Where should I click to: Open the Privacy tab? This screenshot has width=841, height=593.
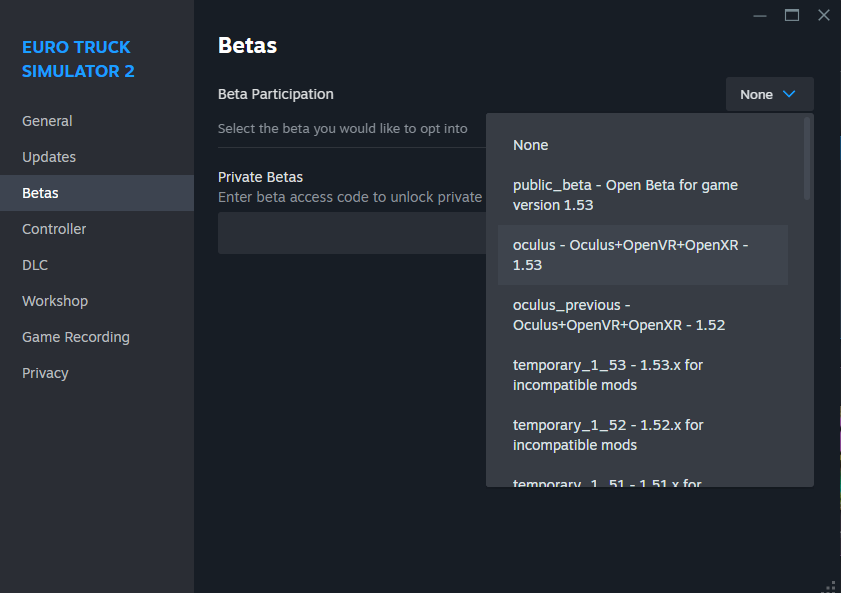[x=45, y=373]
